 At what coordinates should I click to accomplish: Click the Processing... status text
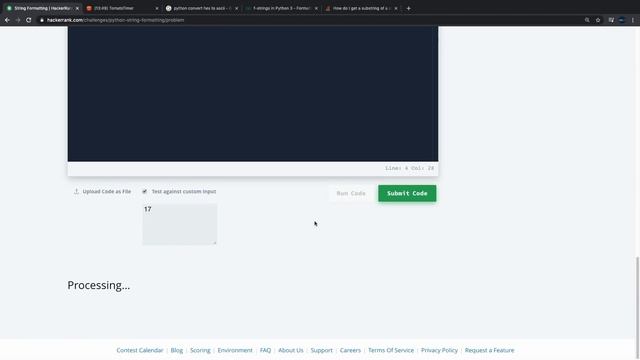99,285
